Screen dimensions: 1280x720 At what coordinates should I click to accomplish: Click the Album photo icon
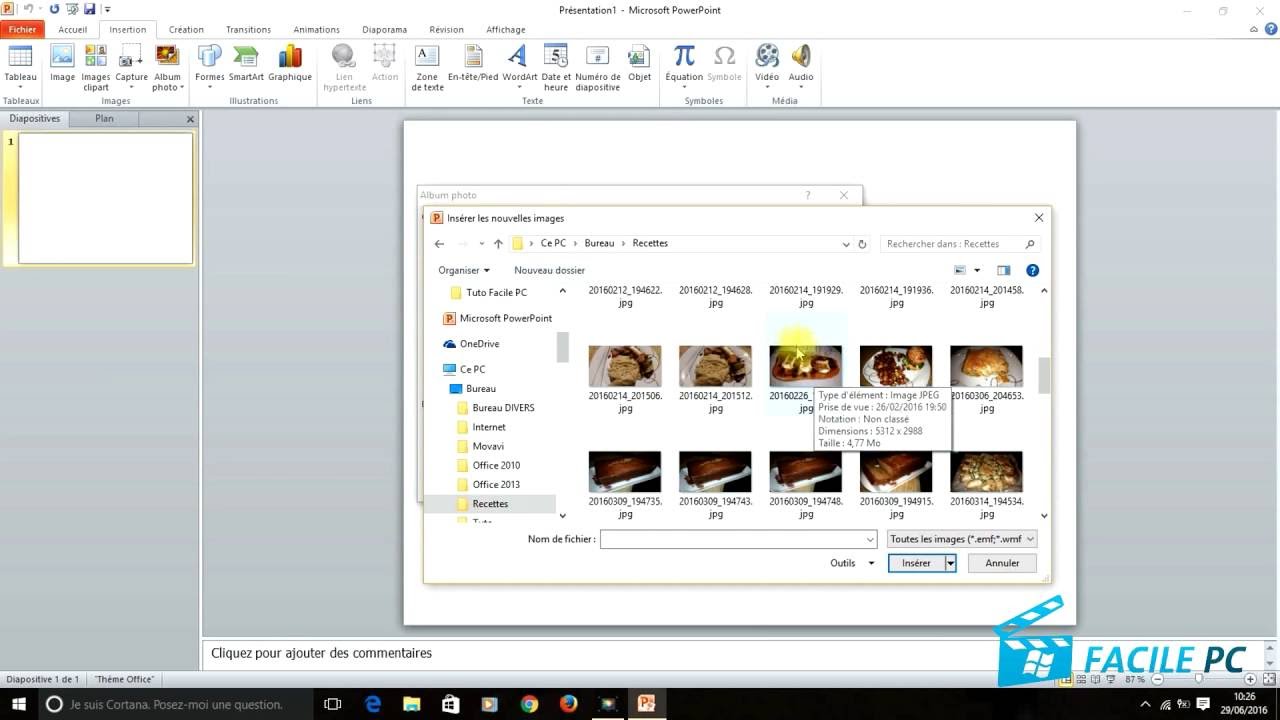coord(167,67)
